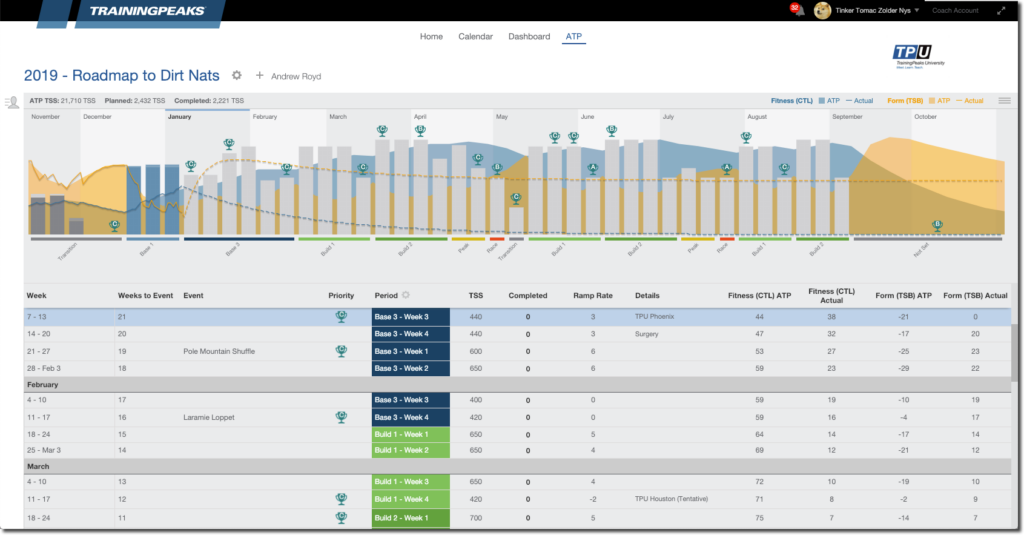Click the table's vertical scrollbar
Screen dimensions: 1024x535
click(x=1014, y=353)
